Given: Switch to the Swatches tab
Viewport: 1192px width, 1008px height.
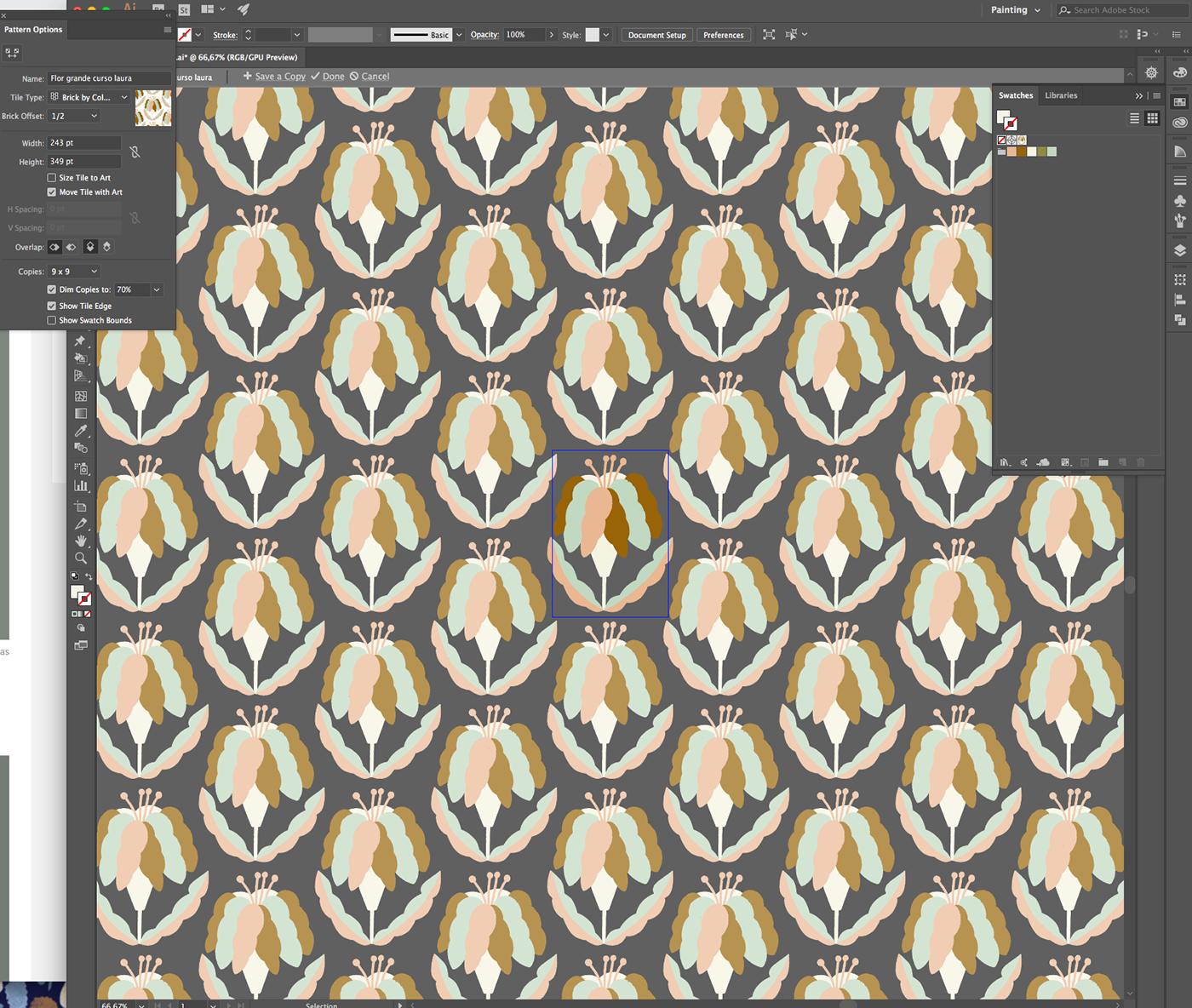Looking at the screenshot, I should [1016, 95].
